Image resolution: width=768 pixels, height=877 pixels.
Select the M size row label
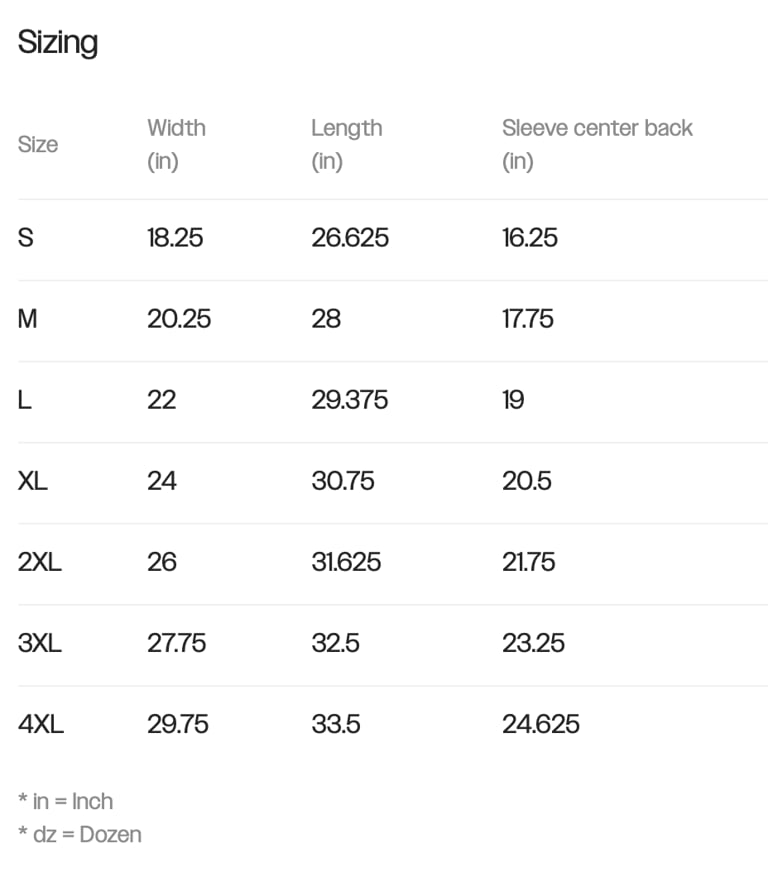(27, 319)
